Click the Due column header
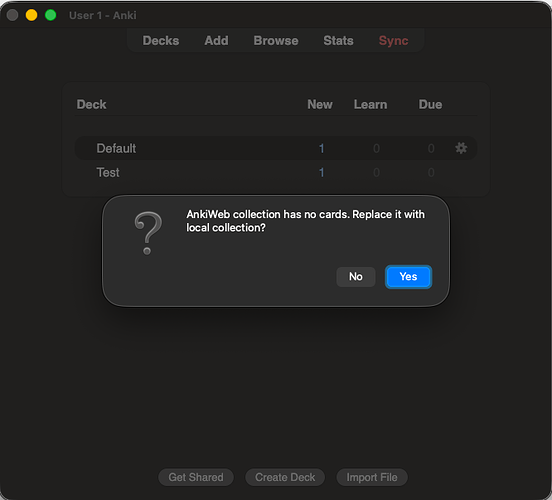Screen dimensions: 552x500 point(430,104)
